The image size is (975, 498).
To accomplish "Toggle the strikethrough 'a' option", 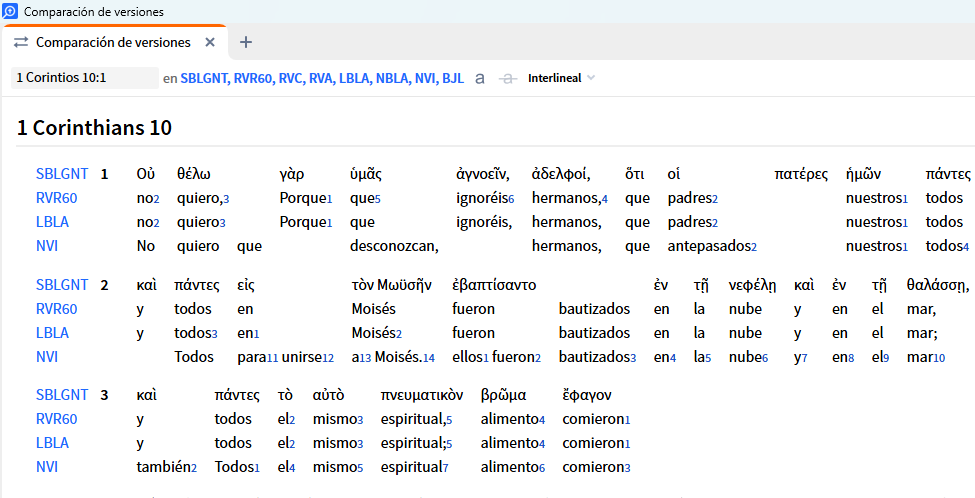I will pos(508,78).
